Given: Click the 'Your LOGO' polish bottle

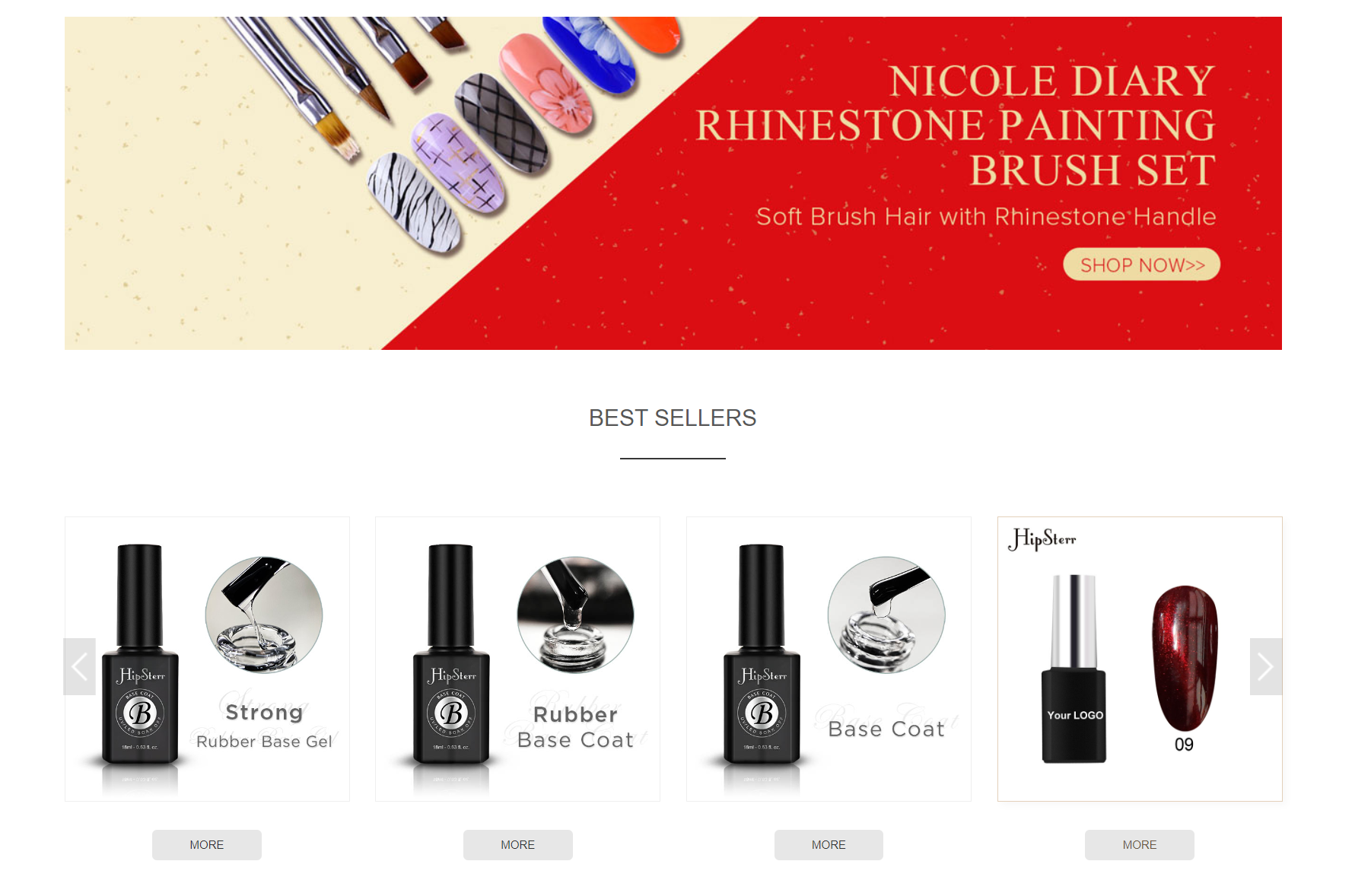Looking at the screenshot, I should click(x=1074, y=669).
